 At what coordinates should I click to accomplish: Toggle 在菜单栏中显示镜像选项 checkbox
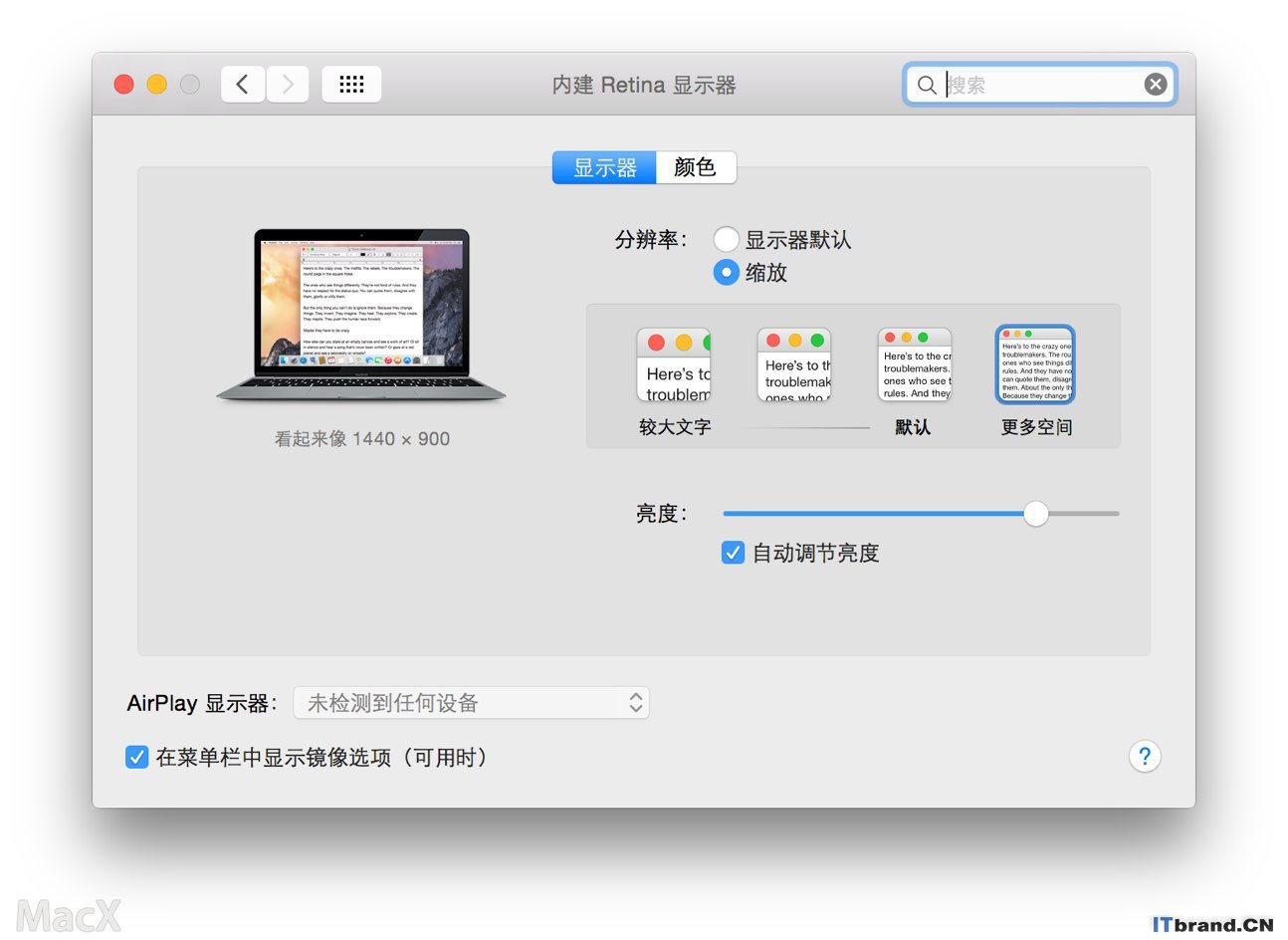click(x=137, y=757)
